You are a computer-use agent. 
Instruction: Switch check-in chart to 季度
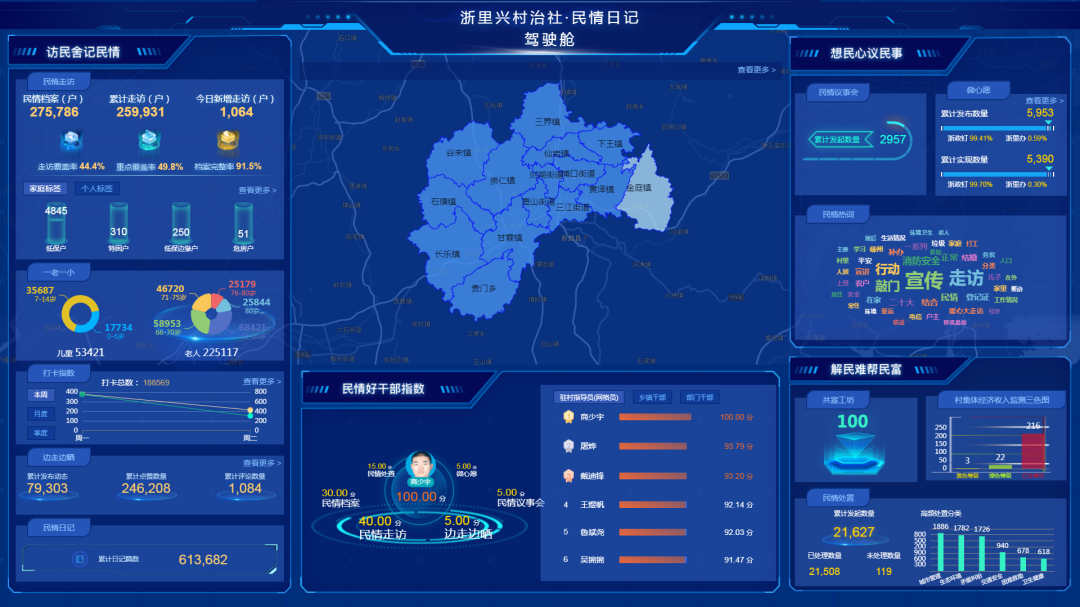pos(40,433)
